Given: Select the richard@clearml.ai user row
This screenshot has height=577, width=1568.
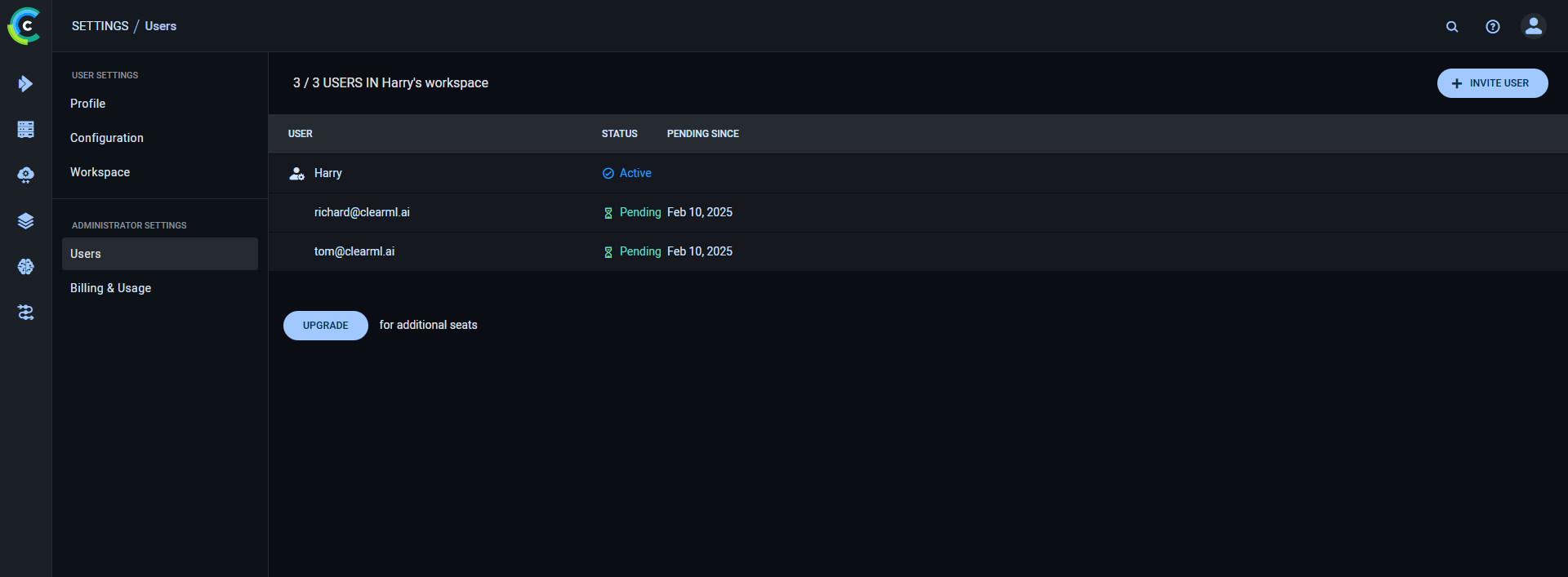Looking at the screenshot, I should coord(362,212).
